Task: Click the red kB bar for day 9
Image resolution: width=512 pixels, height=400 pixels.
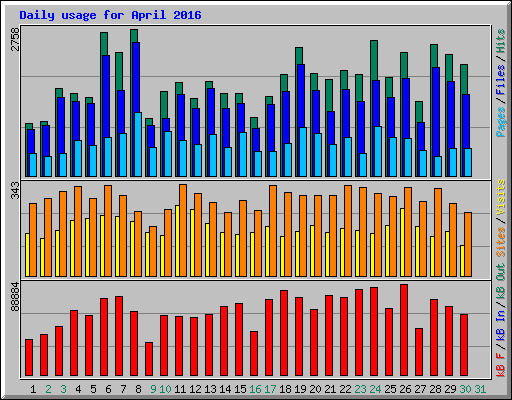Action: pyautogui.click(x=149, y=359)
